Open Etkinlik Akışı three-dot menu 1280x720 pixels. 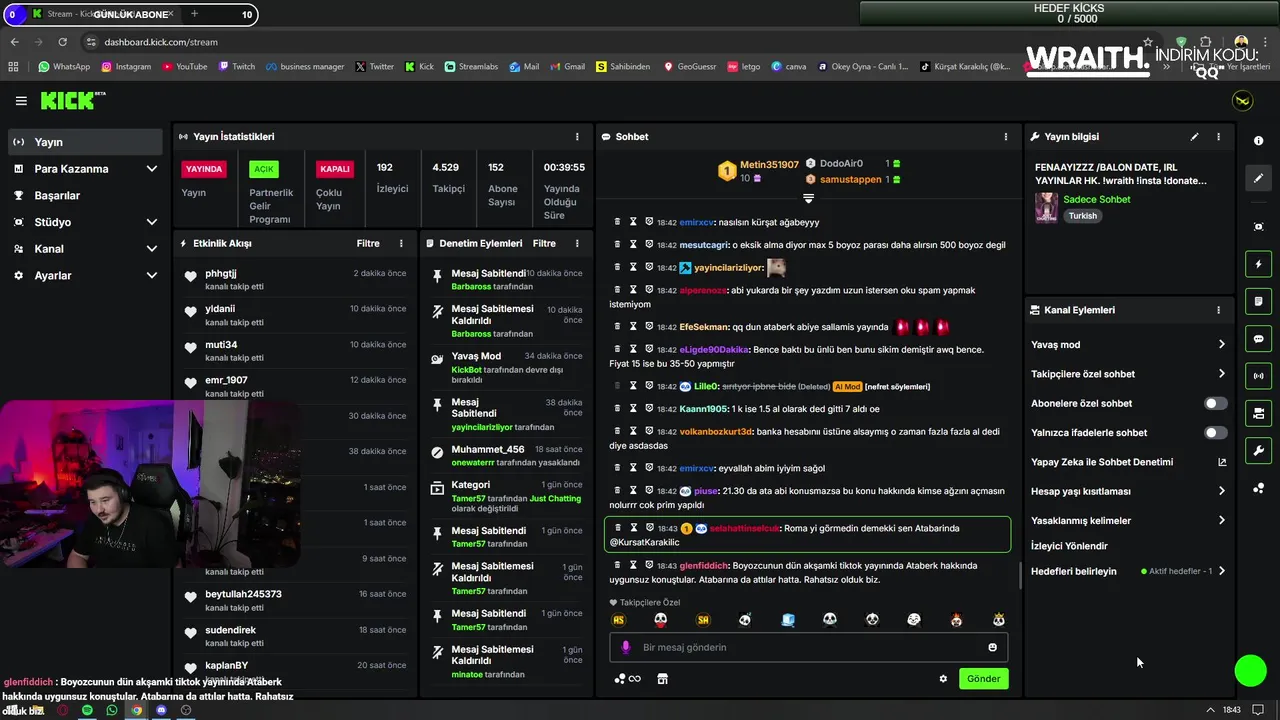click(x=402, y=243)
